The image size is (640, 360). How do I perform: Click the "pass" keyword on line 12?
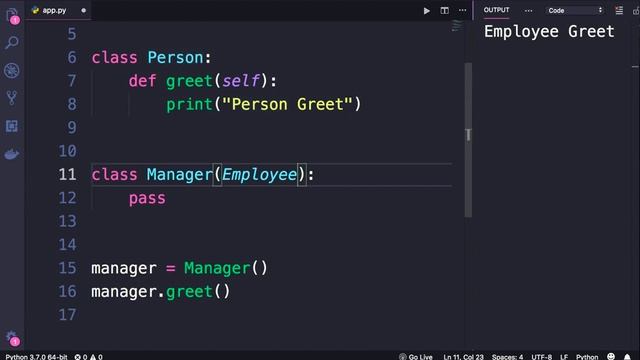147,199
